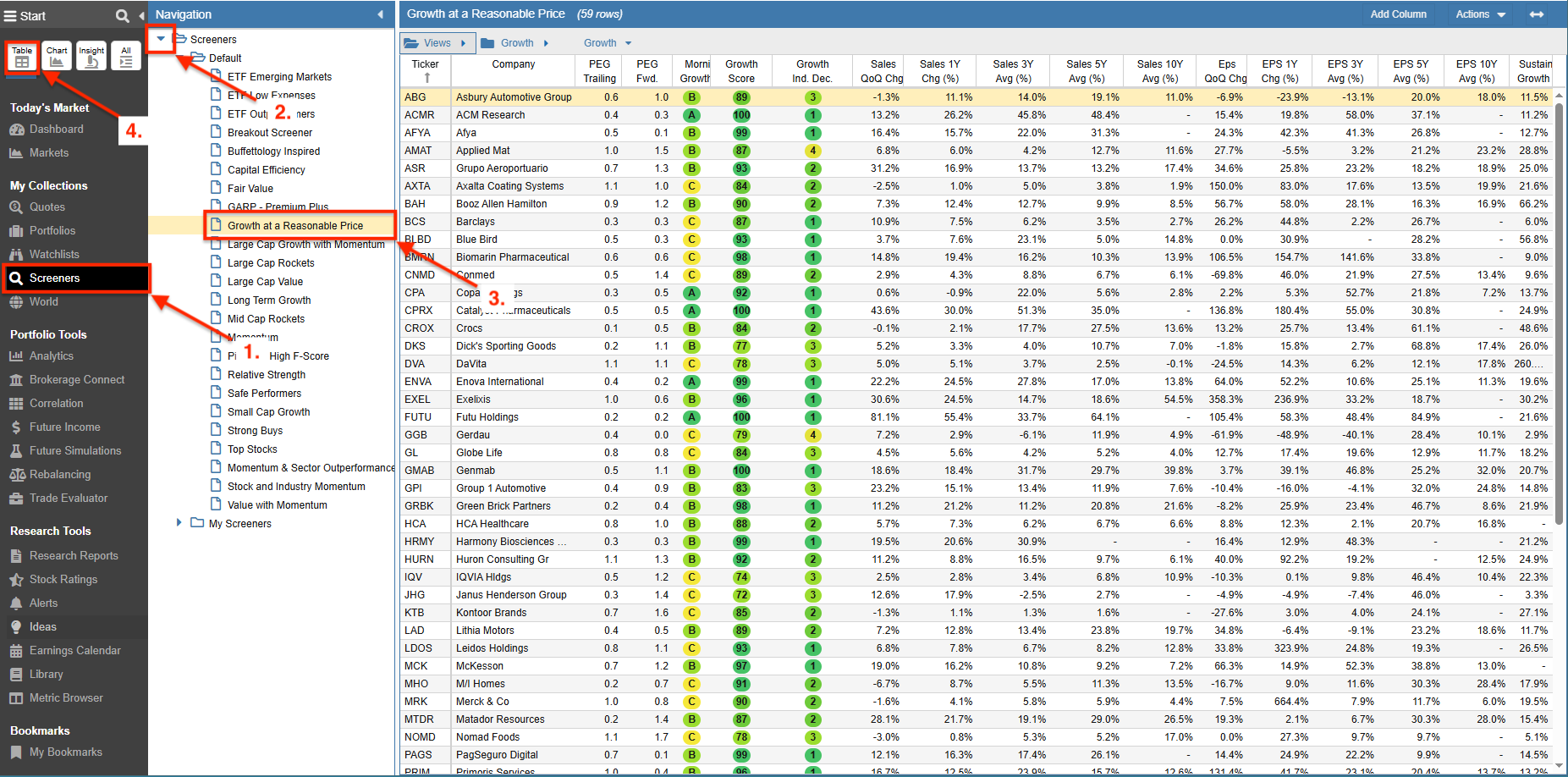Screen dimensions: 1568x777
Task: Select Buffettology Inspired screener
Action: [x=273, y=152]
